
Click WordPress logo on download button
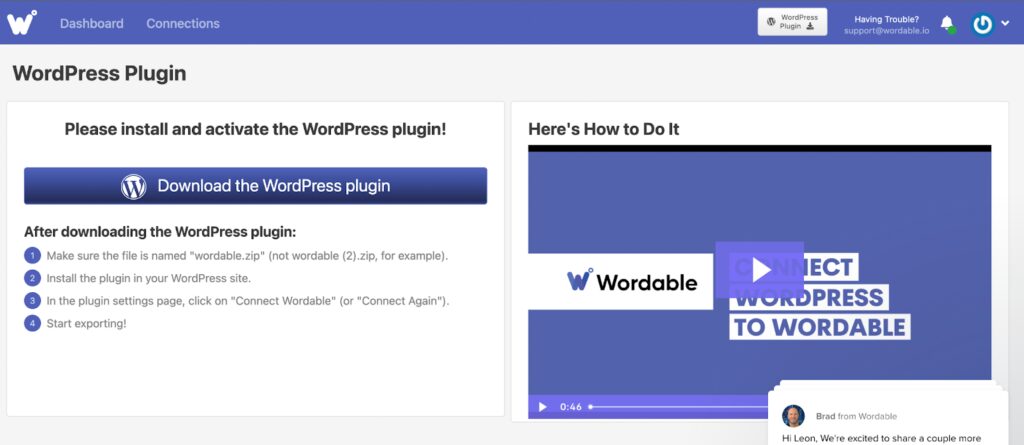(x=133, y=186)
